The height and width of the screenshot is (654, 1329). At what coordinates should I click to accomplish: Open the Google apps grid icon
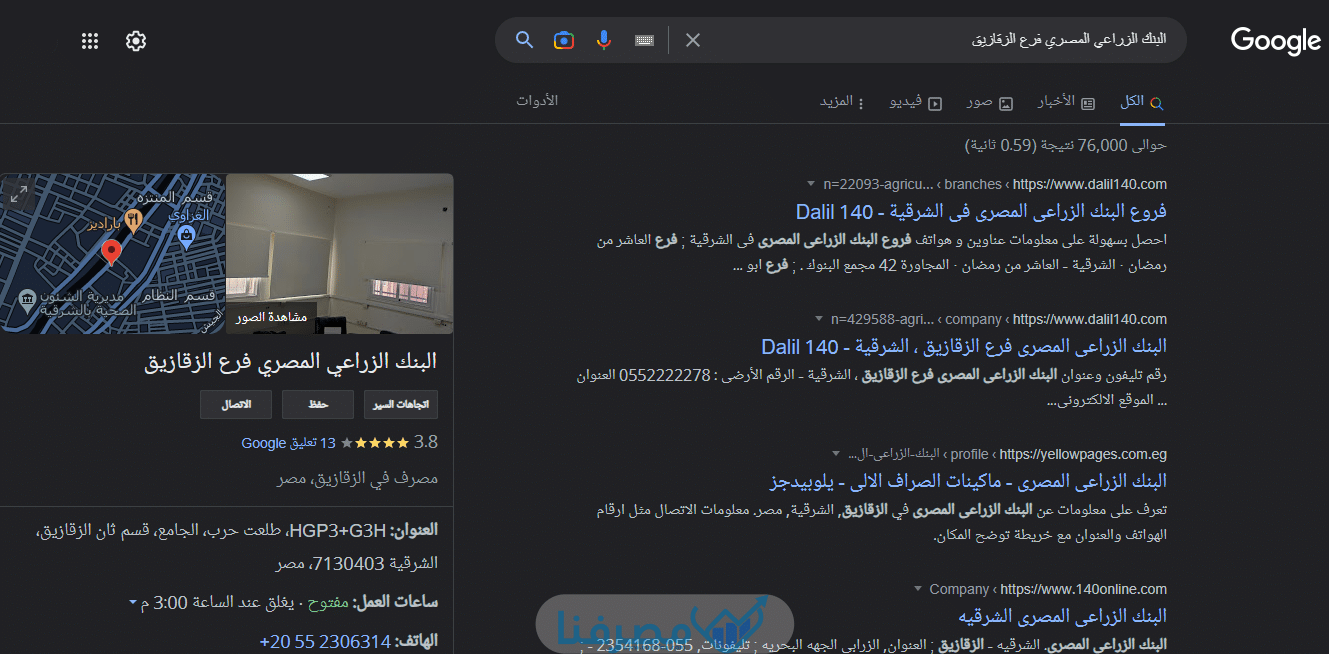[89, 40]
